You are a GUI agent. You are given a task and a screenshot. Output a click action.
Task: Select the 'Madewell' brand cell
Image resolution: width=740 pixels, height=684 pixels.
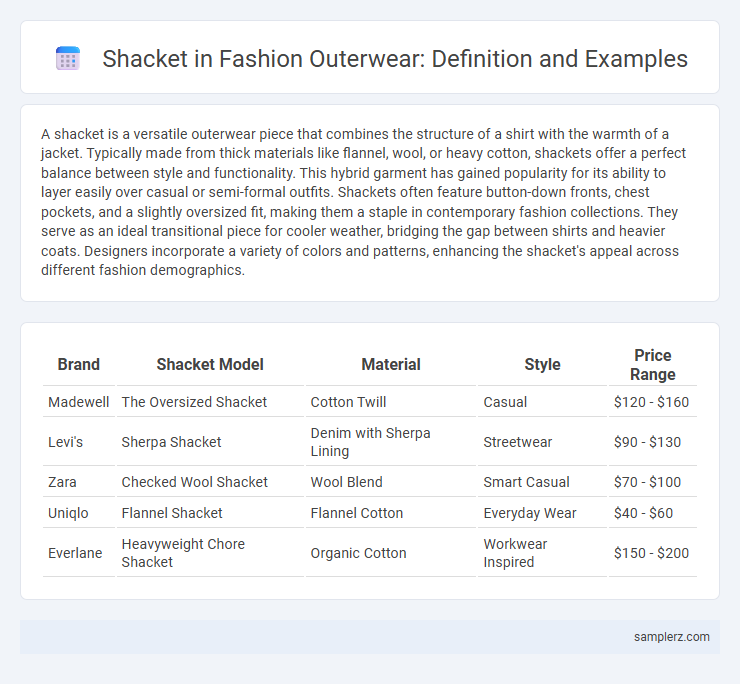(x=78, y=402)
